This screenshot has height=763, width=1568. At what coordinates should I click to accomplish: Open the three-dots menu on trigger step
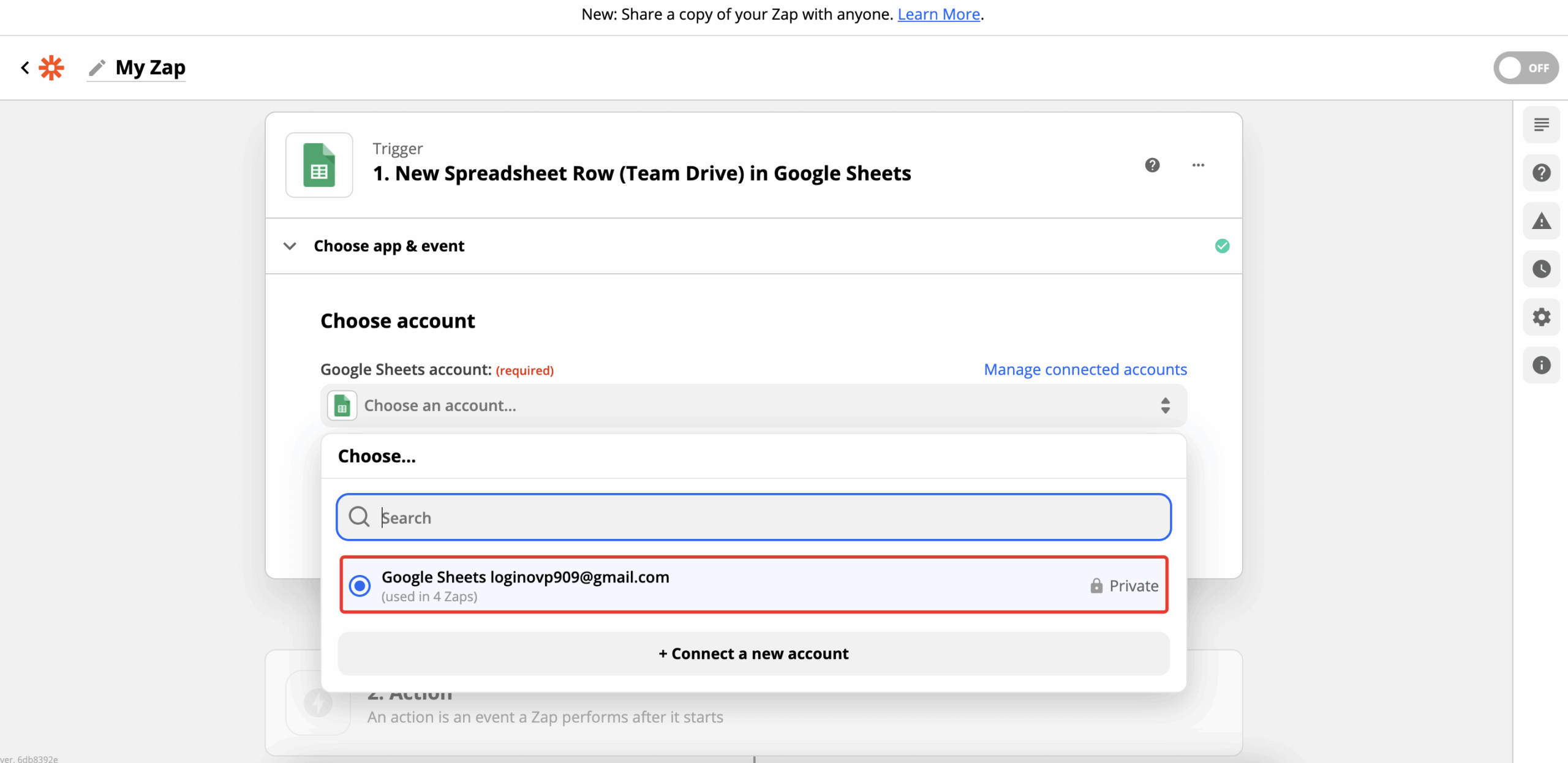(1198, 165)
